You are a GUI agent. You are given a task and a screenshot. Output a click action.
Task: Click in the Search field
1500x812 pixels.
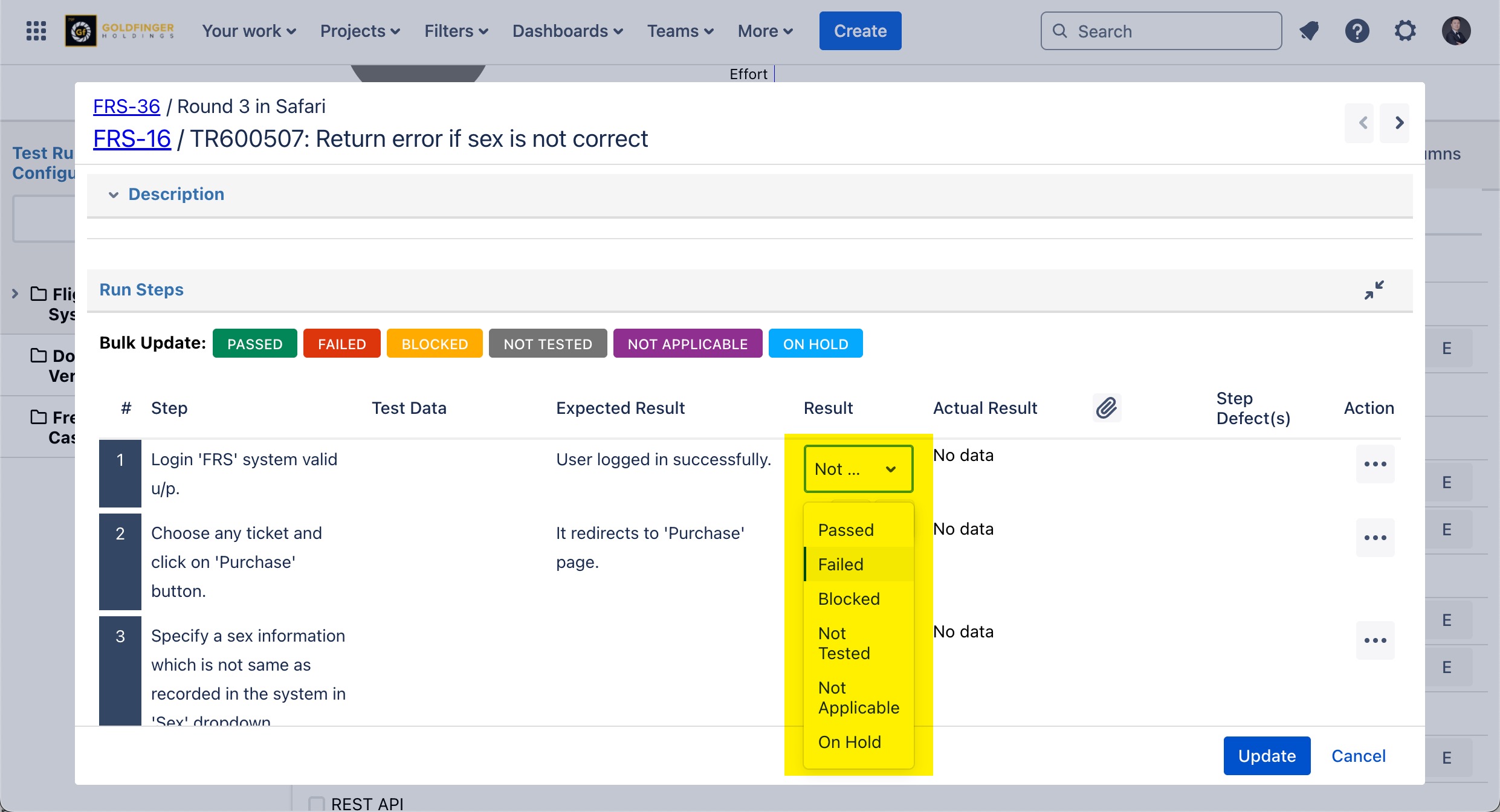point(1160,31)
